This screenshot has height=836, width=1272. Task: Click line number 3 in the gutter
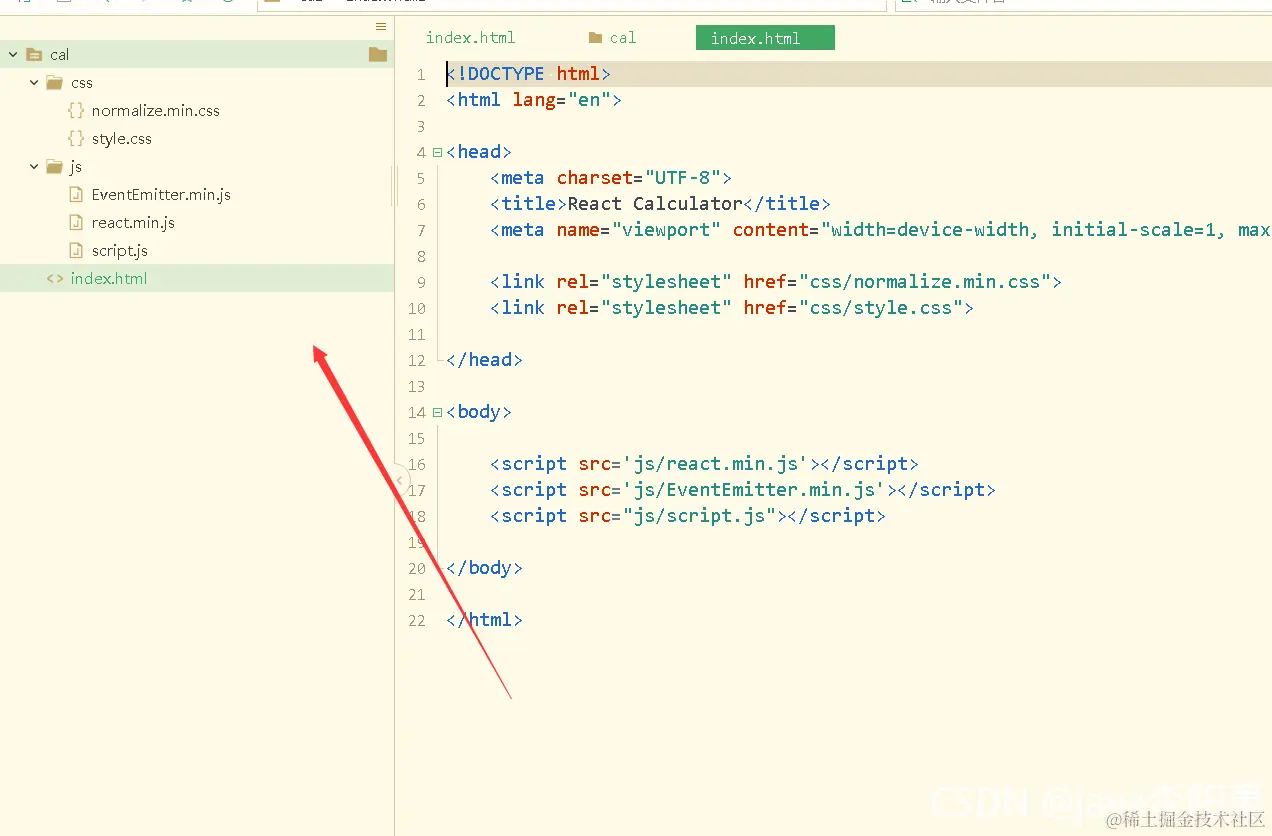click(x=421, y=126)
